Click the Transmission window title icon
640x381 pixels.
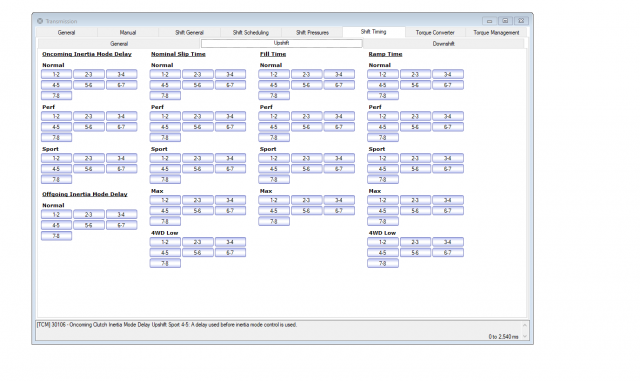pyautogui.click(x=40, y=21)
